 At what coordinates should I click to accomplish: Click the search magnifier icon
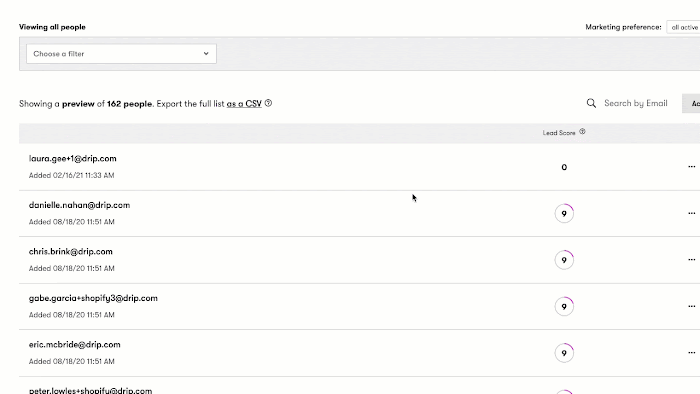click(x=591, y=103)
